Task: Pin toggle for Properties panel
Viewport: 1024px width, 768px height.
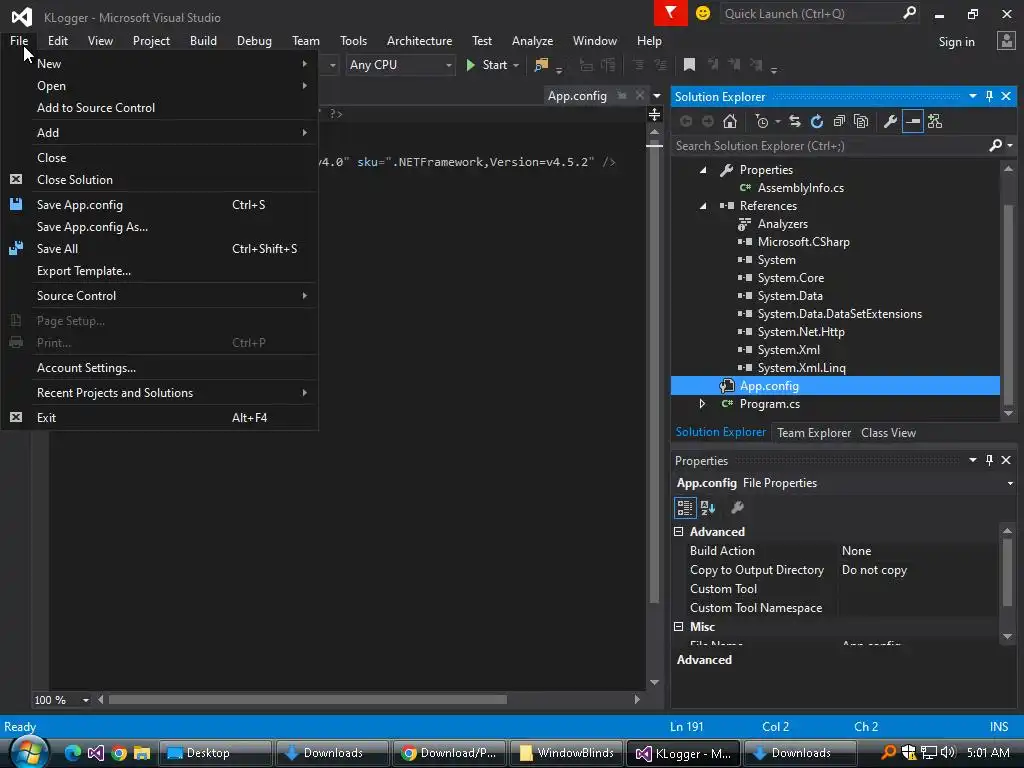Action: point(989,460)
